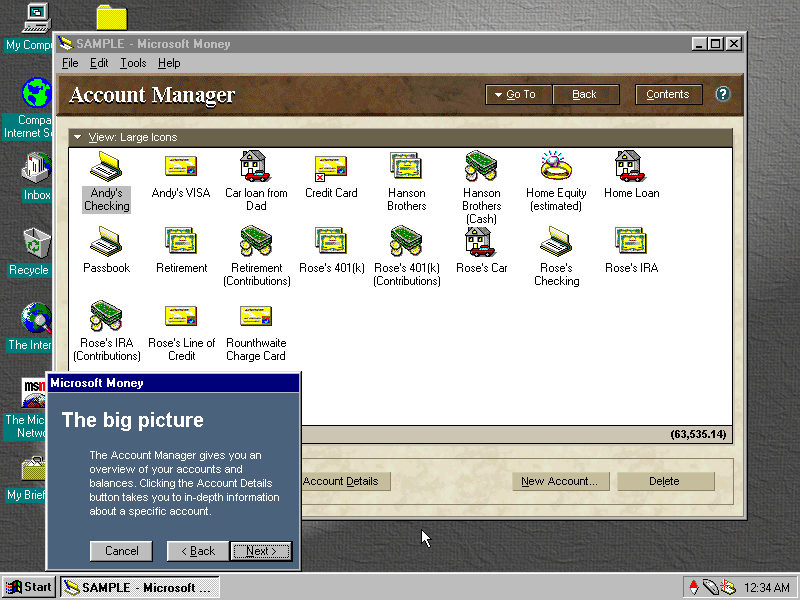This screenshot has width=800, height=600.
Task: Click Next in the tour dialog
Action: coord(261,551)
